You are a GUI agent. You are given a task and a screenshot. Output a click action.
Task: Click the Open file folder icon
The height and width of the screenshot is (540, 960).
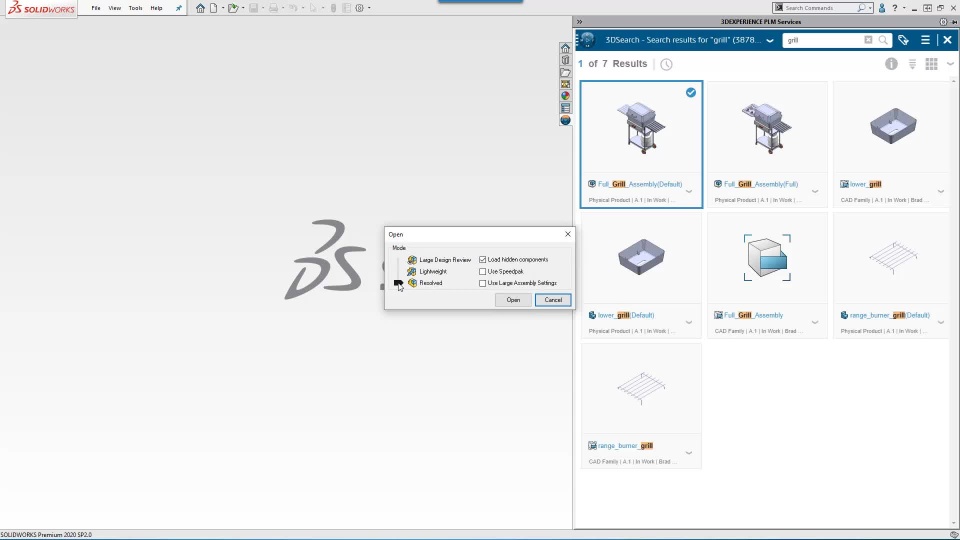pyautogui.click(x=233, y=8)
